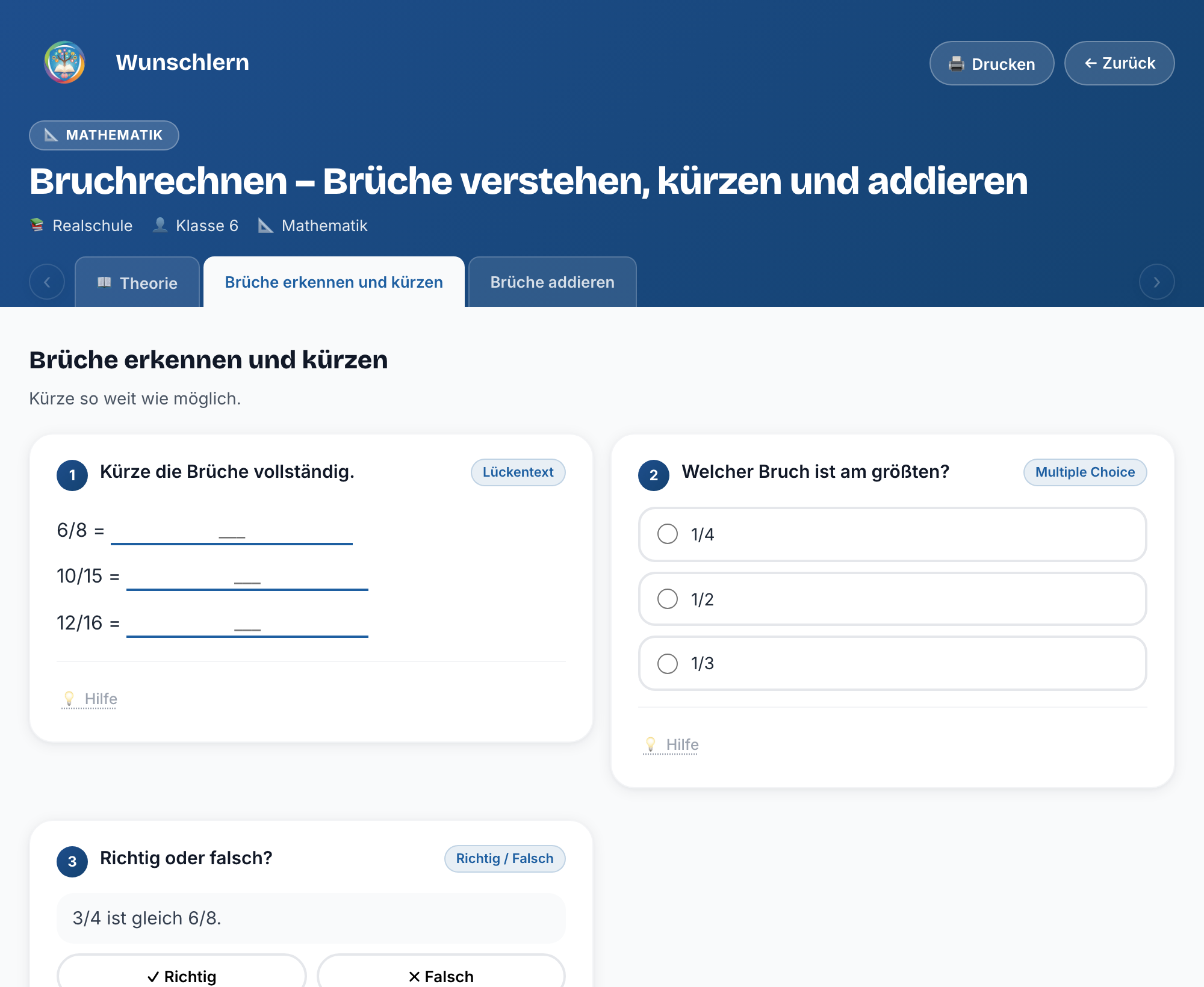Click the number 3 exercise badge
This screenshot has height=987, width=1204.
point(72,862)
